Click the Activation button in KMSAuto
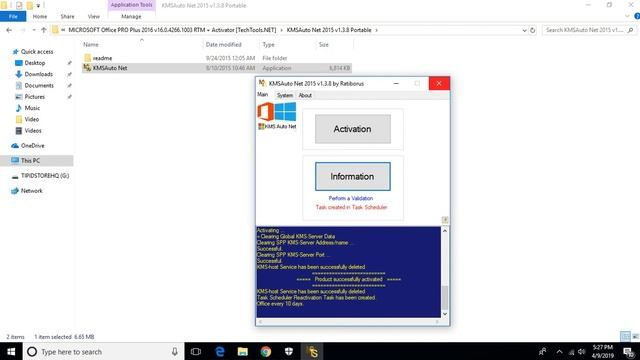This screenshot has width=640, height=360. [353, 129]
